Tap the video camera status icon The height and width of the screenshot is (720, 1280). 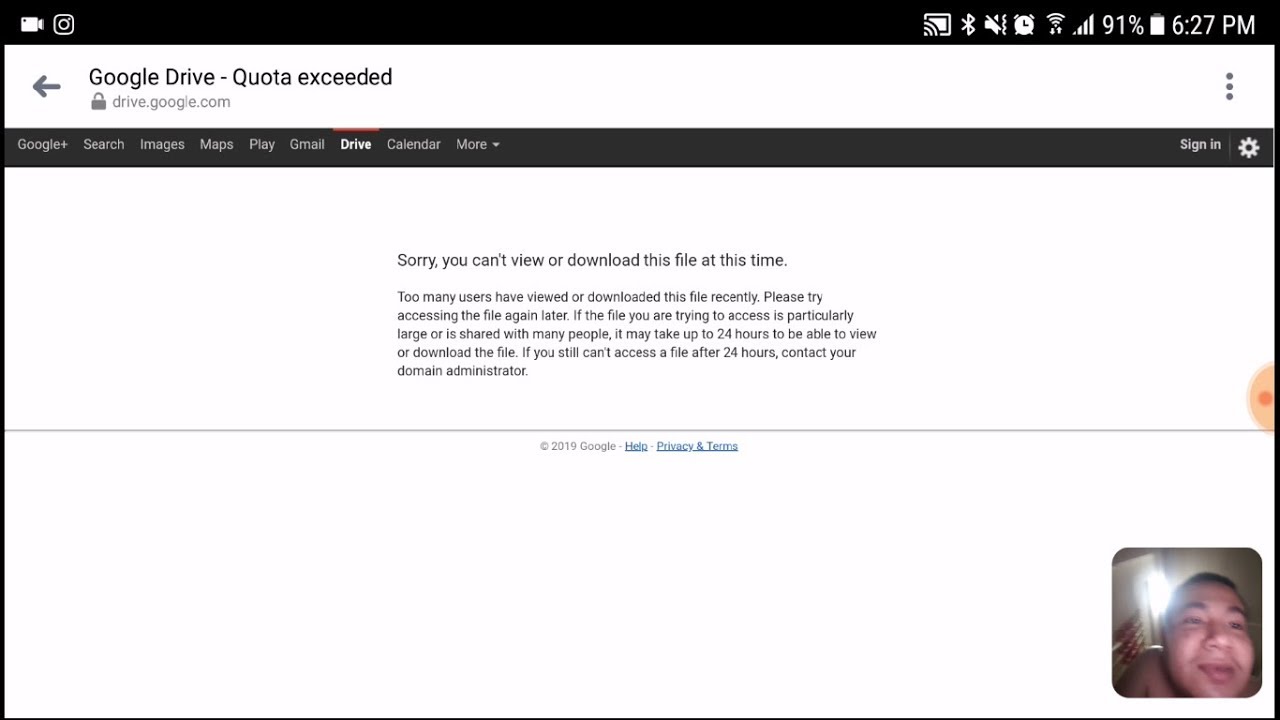pos(32,24)
